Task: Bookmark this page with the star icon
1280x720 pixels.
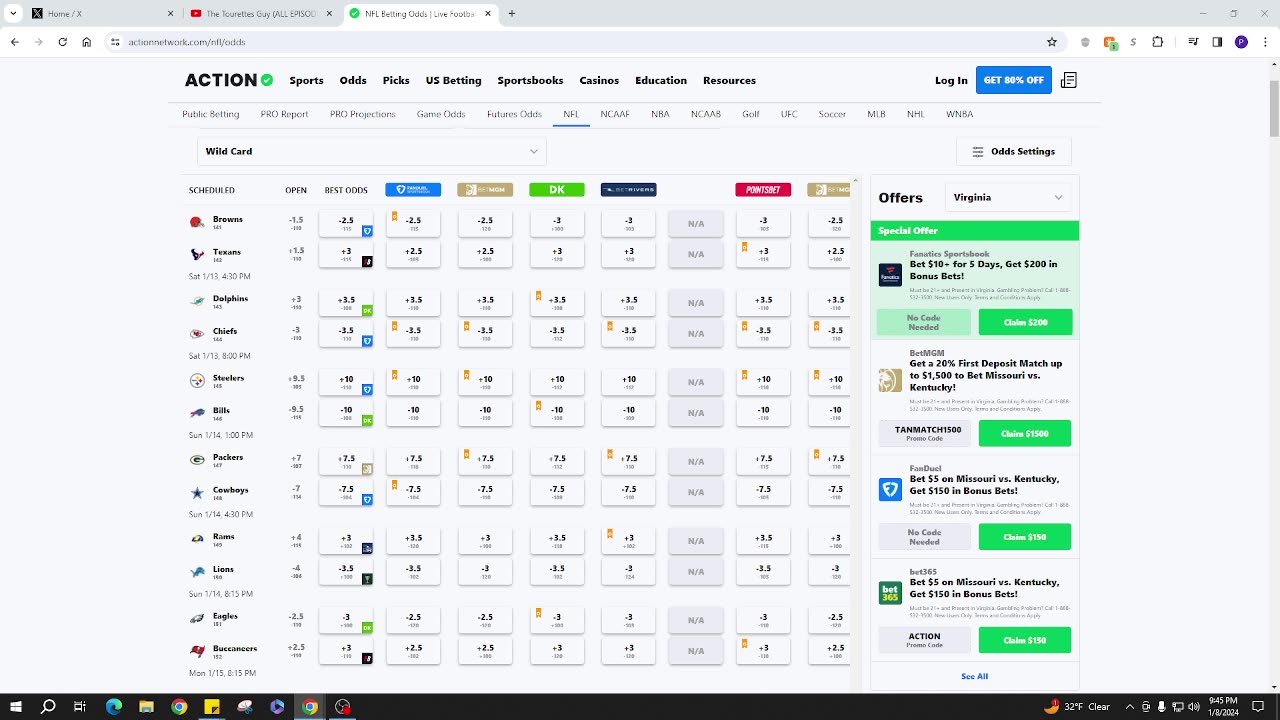Action: (x=1052, y=42)
